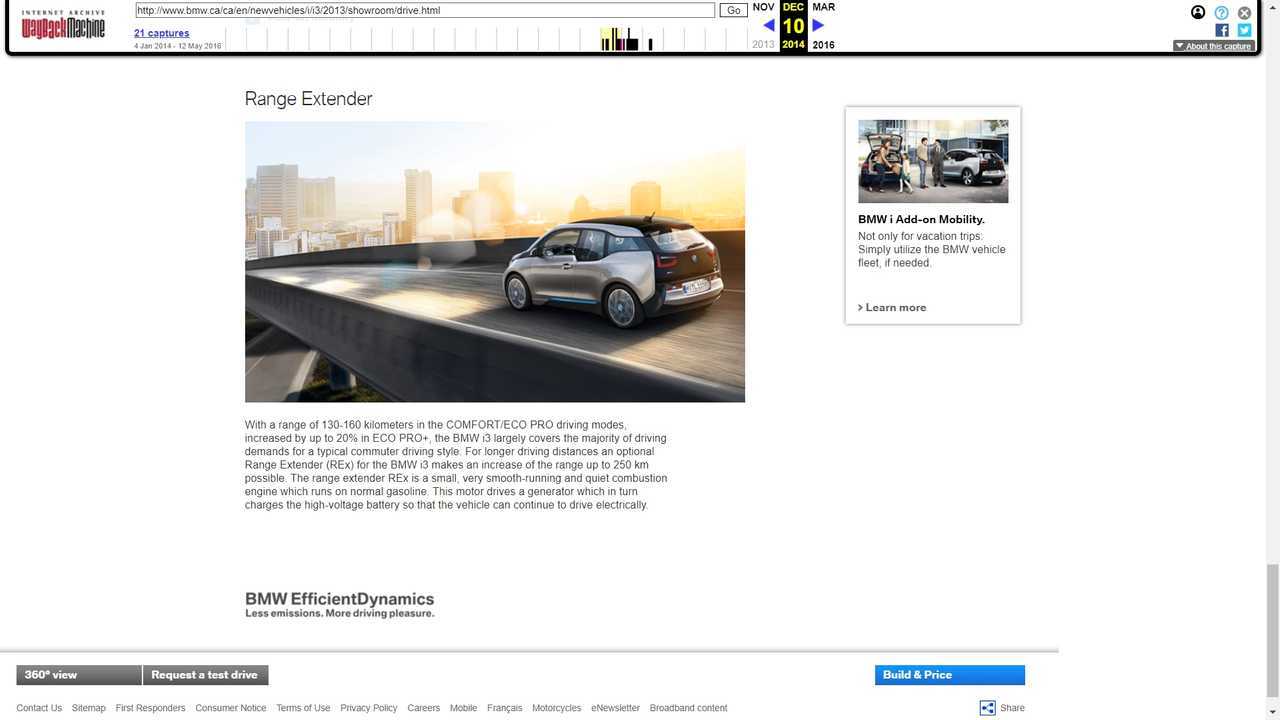The width and height of the screenshot is (1280, 720).
Task: Click the Wayback URL input field
Action: pyautogui.click(x=425, y=10)
